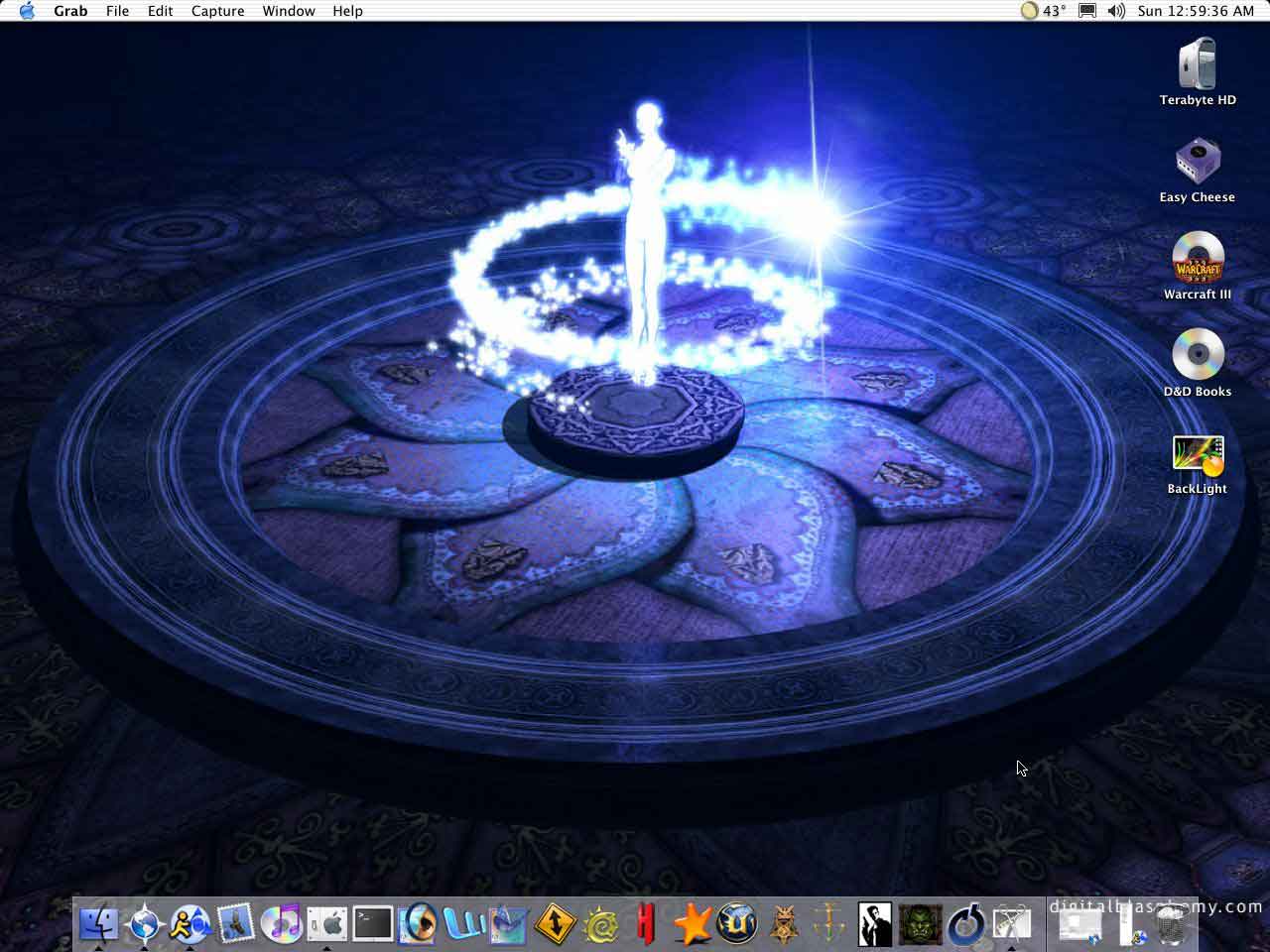The image size is (1270, 952).
Task: Open Medal of Honor medal icon
Action: pos(783,924)
